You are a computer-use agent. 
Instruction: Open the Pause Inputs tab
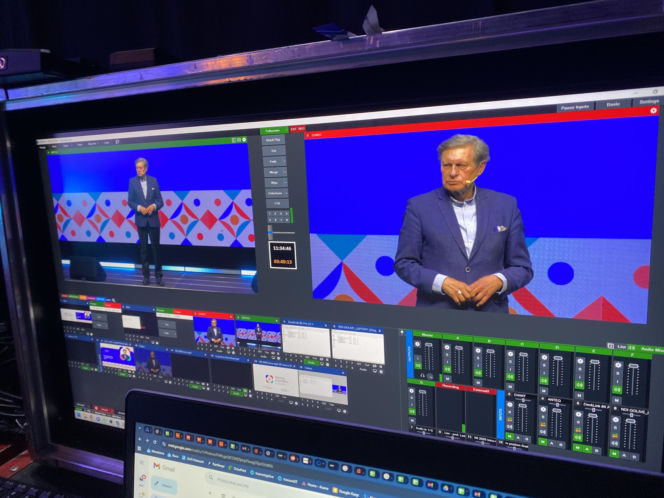[x=575, y=106]
